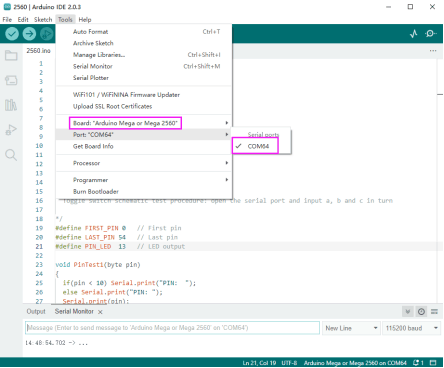This screenshot has width=444, height=368.
Task: Open the New Line line-ending dropdown
Action: tap(351, 328)
